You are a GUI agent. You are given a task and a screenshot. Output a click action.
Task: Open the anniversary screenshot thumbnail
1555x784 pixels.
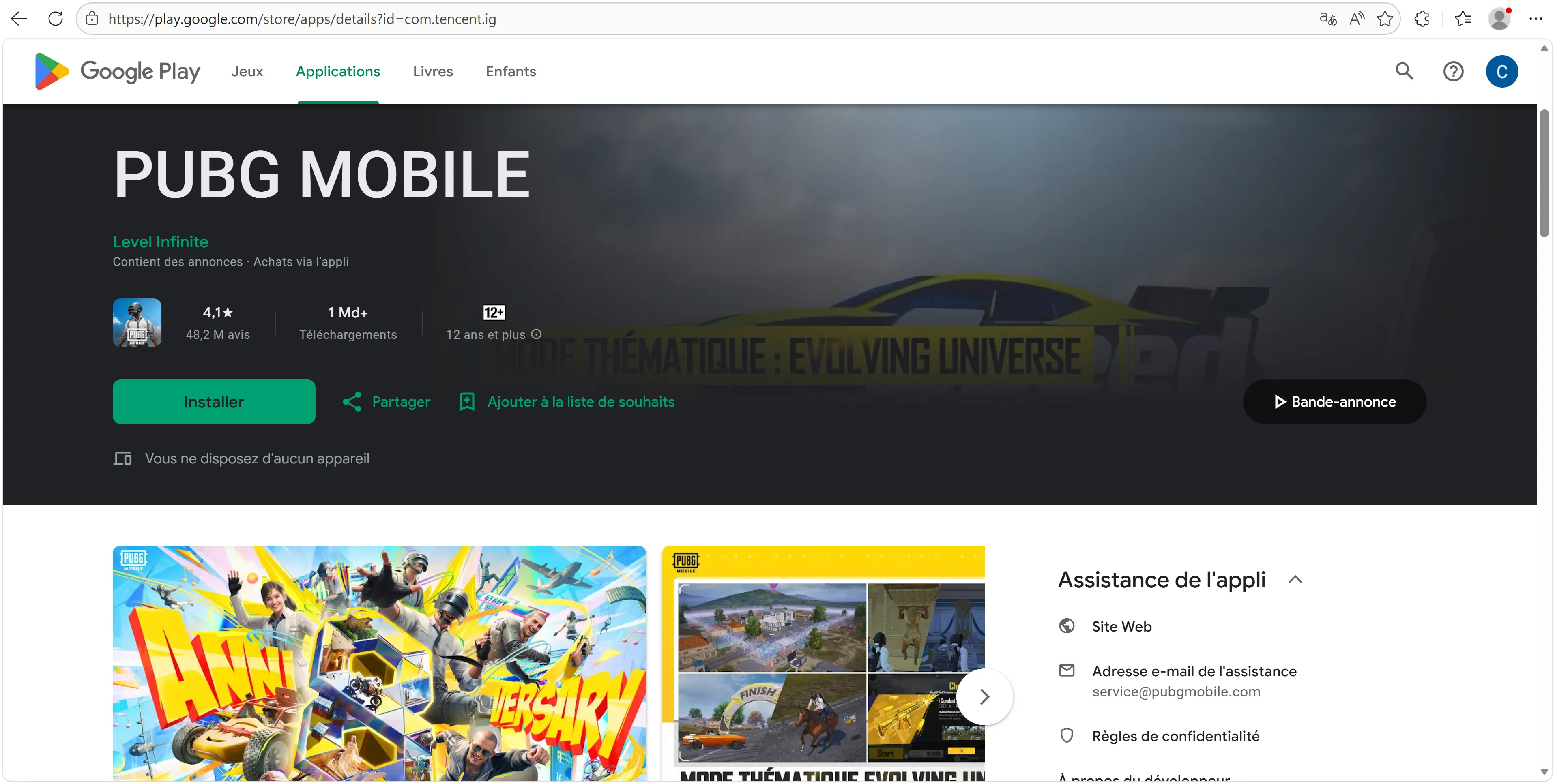tap(379, 662)
